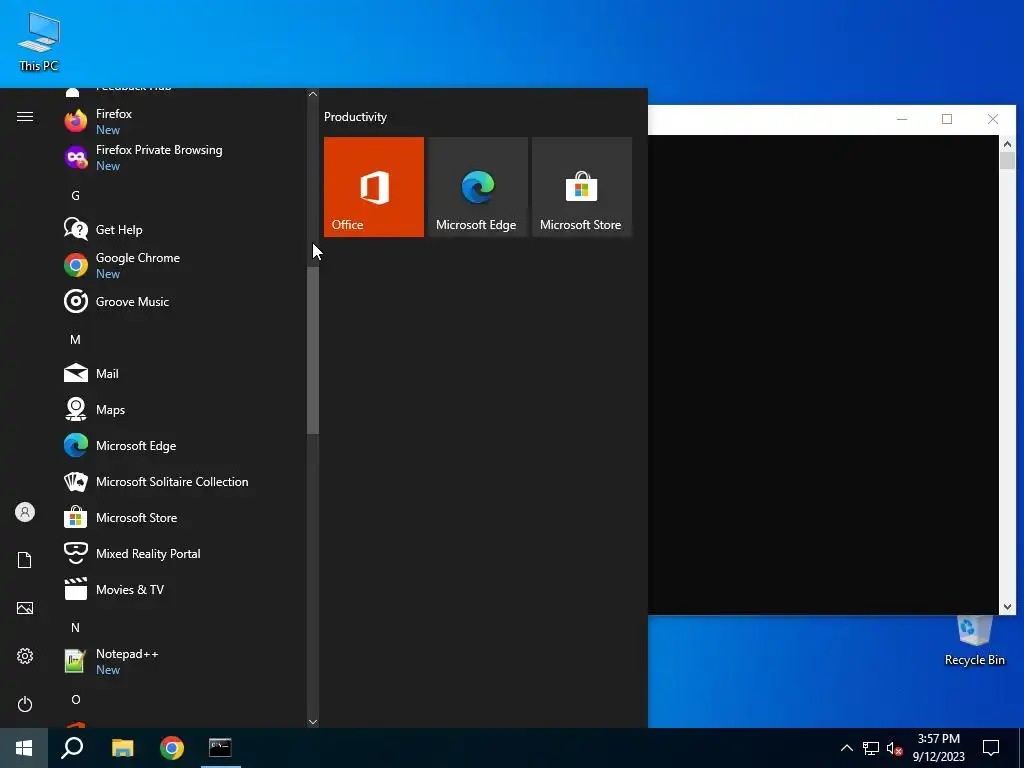This screenshot has height=768, width=1024.
Task: Open Settings gear in Start sidebar
Action: click(25, 656)
